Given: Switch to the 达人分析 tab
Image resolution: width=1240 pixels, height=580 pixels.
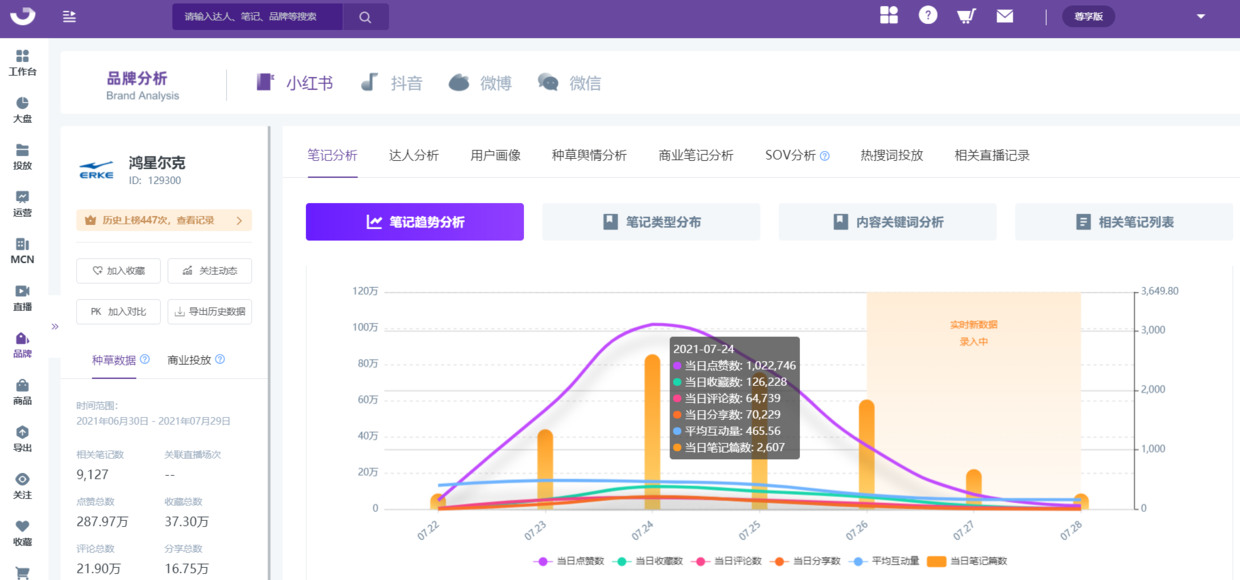Looking at the screenshot, I should [x=413, y=155].
